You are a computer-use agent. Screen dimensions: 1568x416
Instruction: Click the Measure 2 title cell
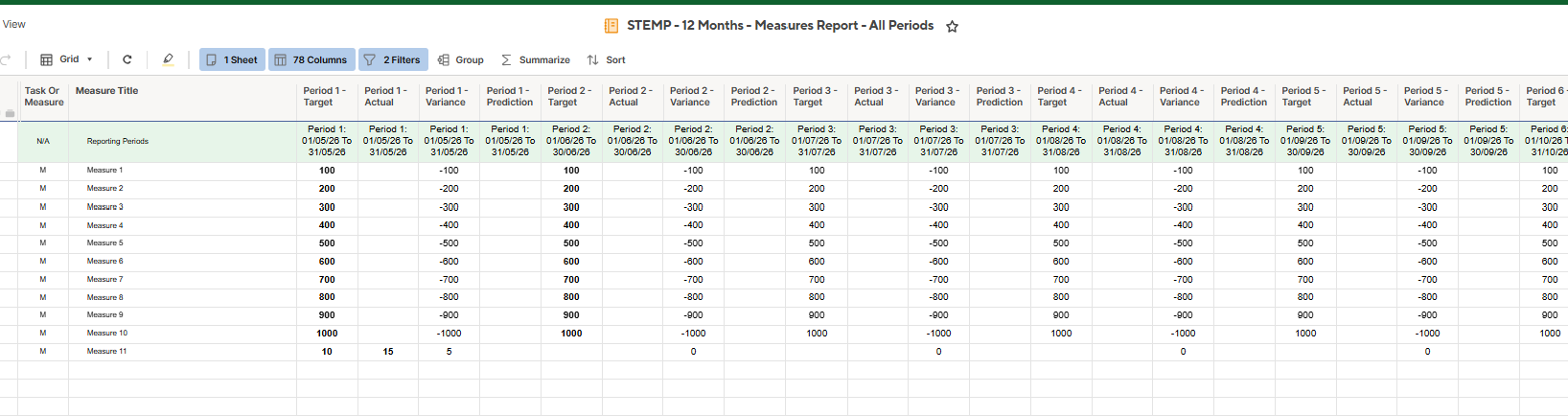(x=183, y=189)
